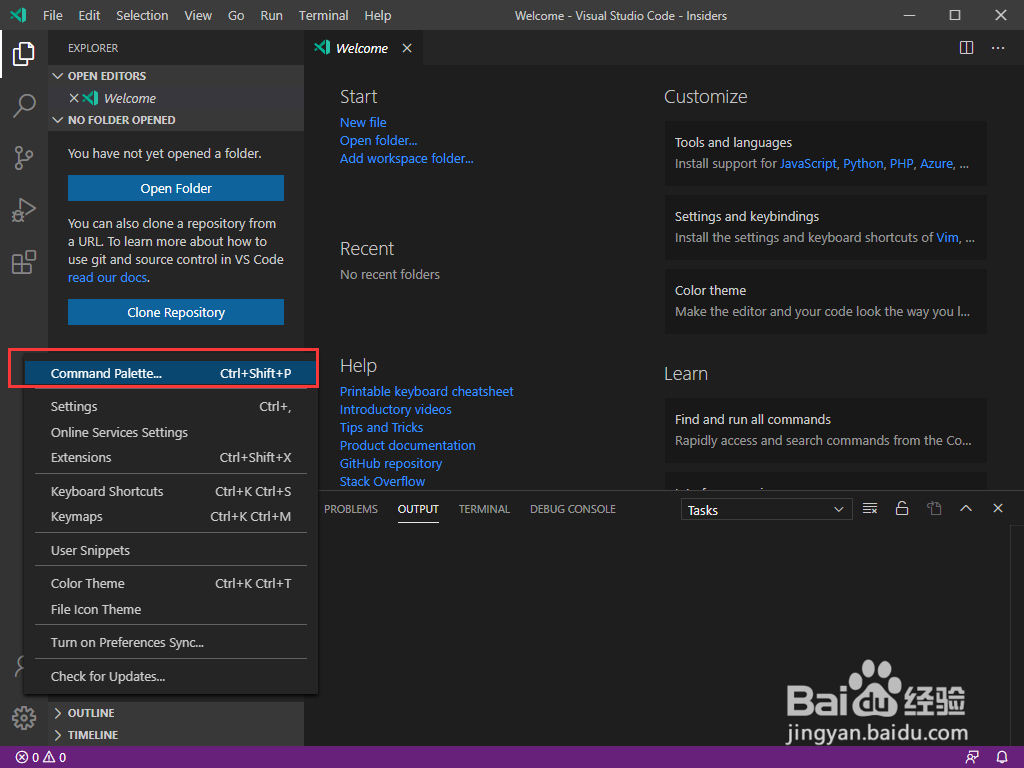The image size is (1024, 768).
Task: Click the split editor right icon
Action: click(966, 48)
